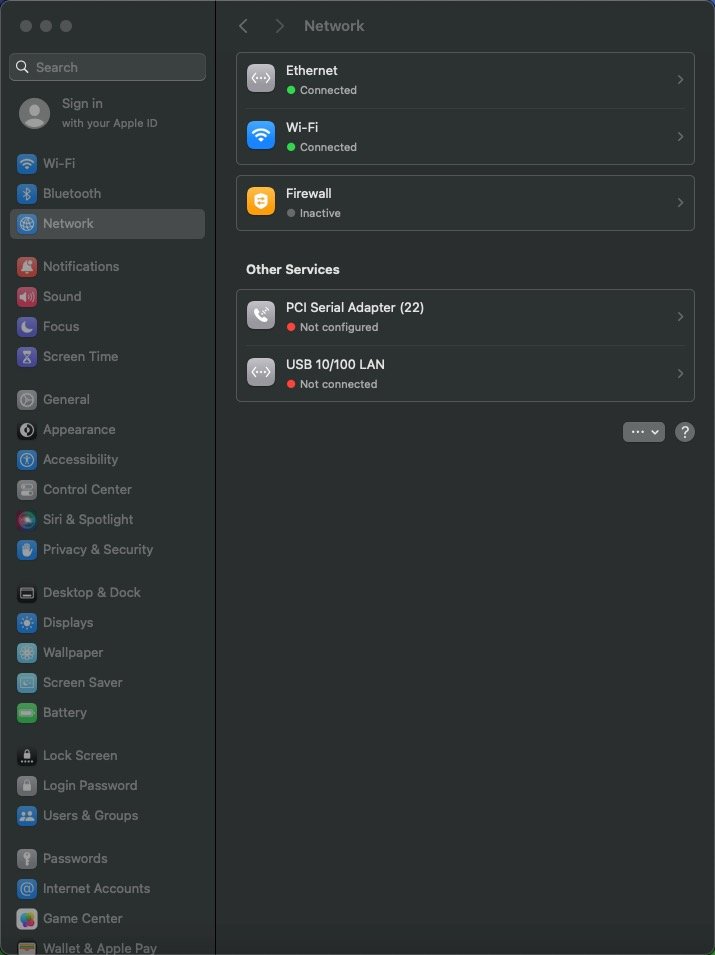Click the "PCI Serial Adapter (22)" name
The image size is (715, 955).
click(x=355, y=308)
